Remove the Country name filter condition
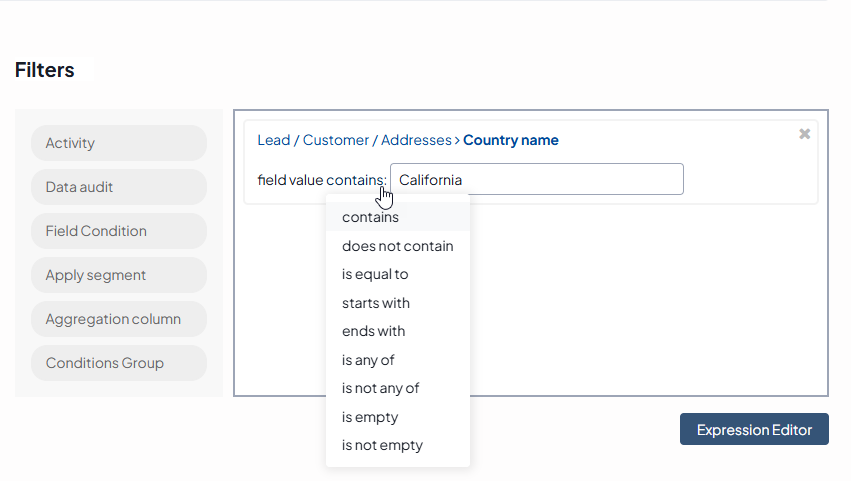 [x=804, y=134]
